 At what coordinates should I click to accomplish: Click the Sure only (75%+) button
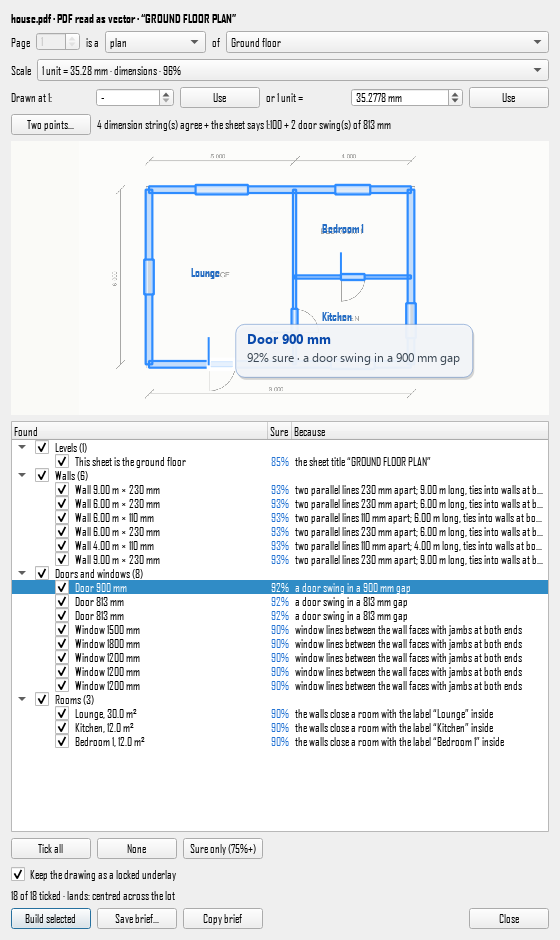pos(223,849)
